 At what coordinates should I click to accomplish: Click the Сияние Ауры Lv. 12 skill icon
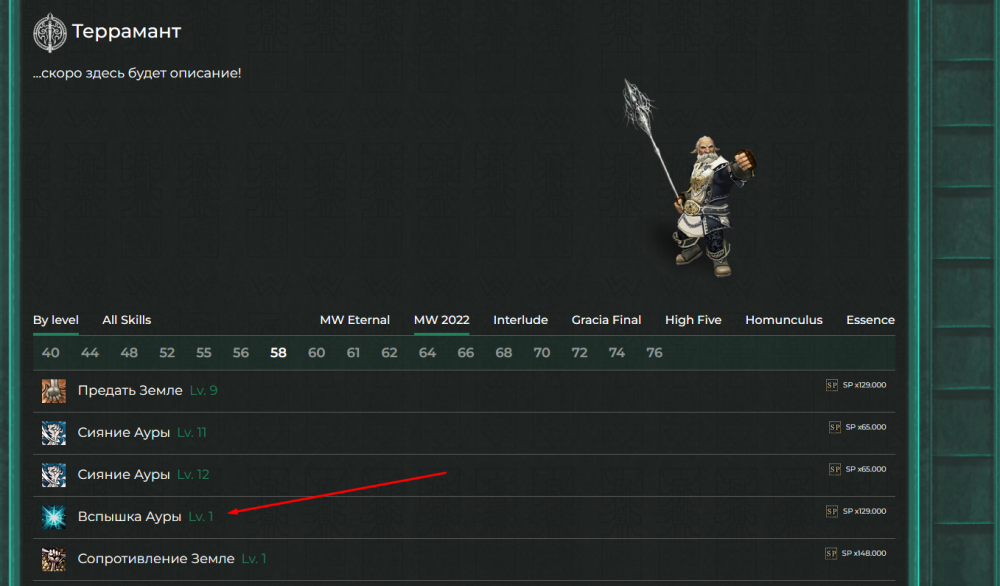point(54,475)
